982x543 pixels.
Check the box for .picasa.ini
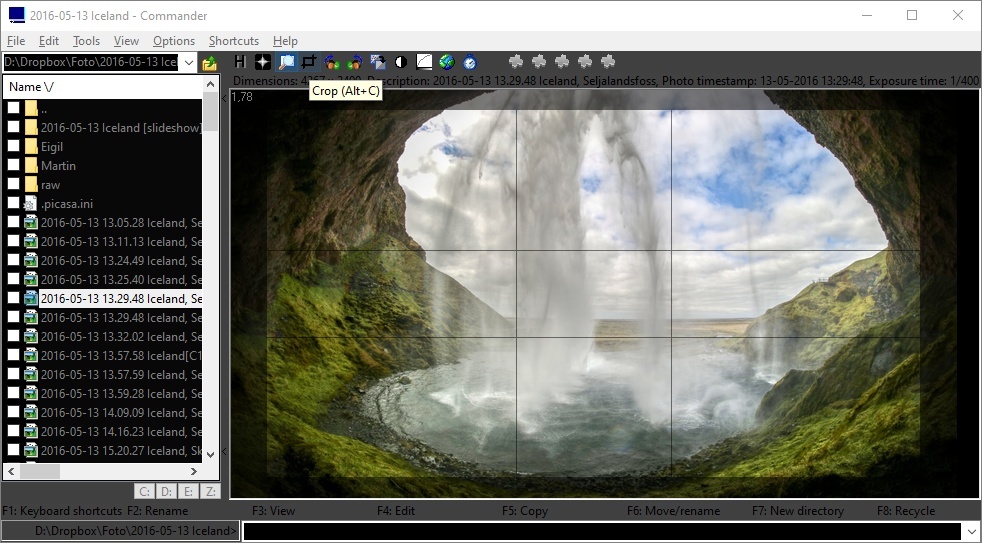pos(13,204)
